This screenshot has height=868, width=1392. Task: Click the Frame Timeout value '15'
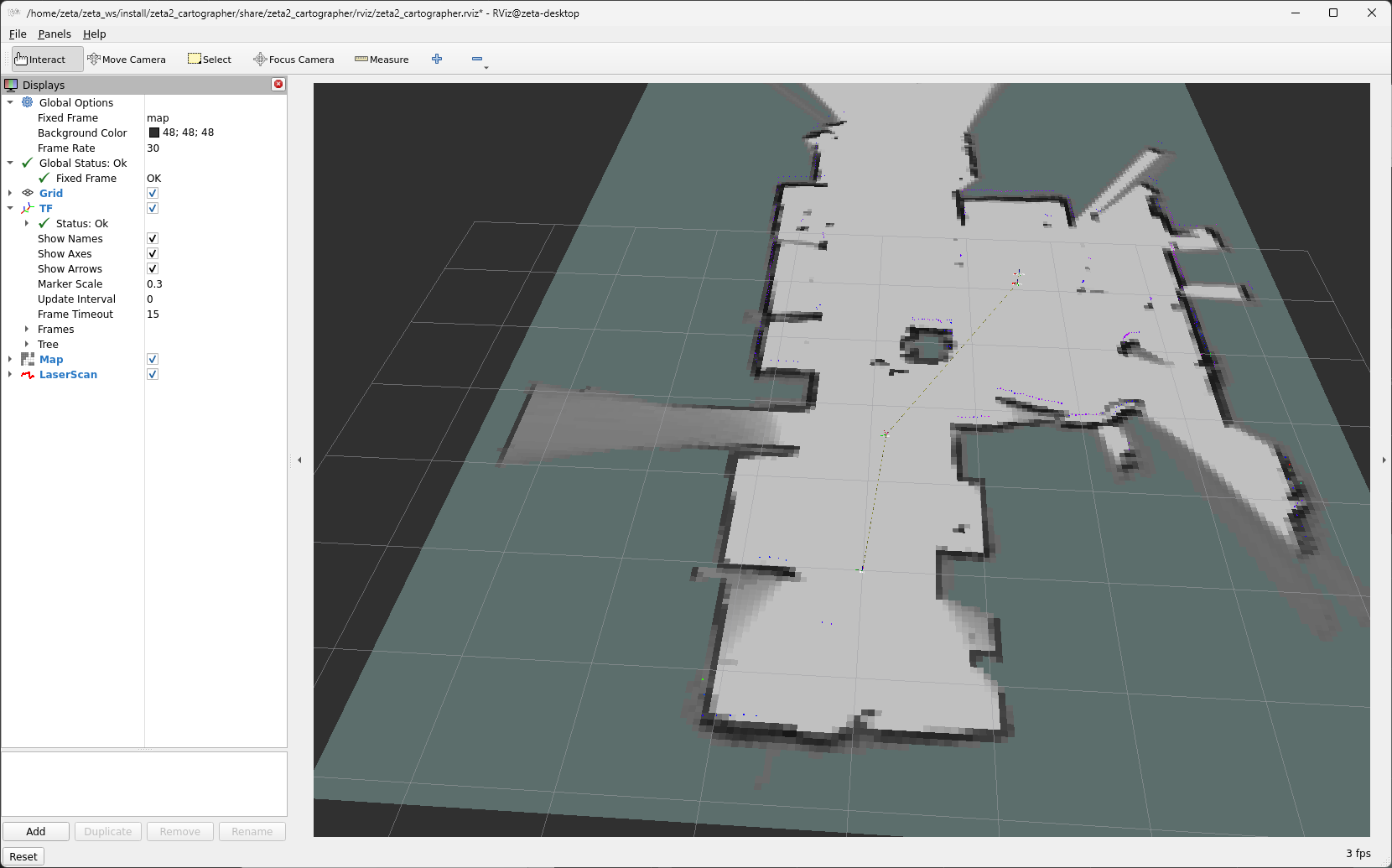153,314
